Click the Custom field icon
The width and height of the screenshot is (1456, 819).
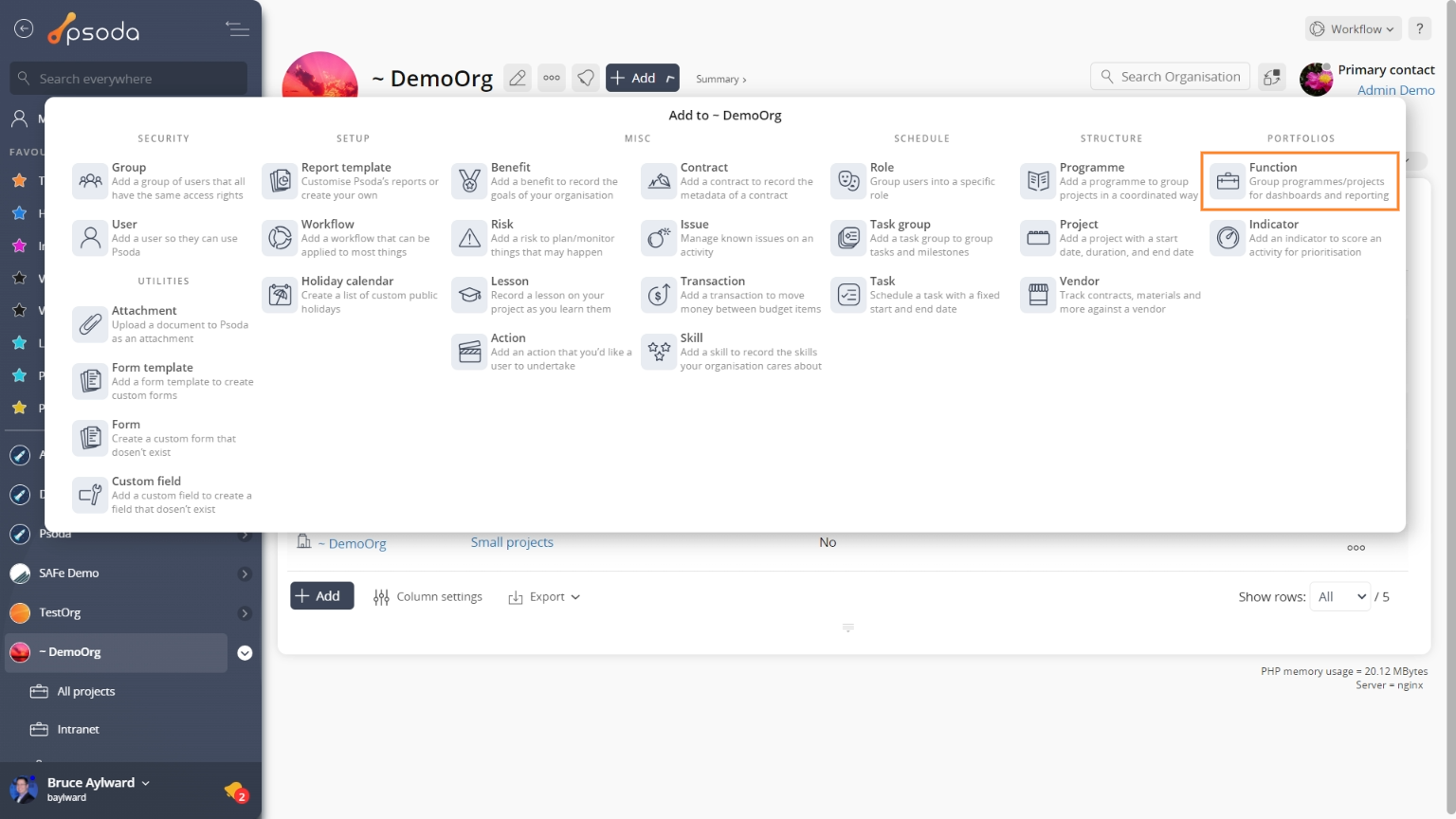point(91,495)
